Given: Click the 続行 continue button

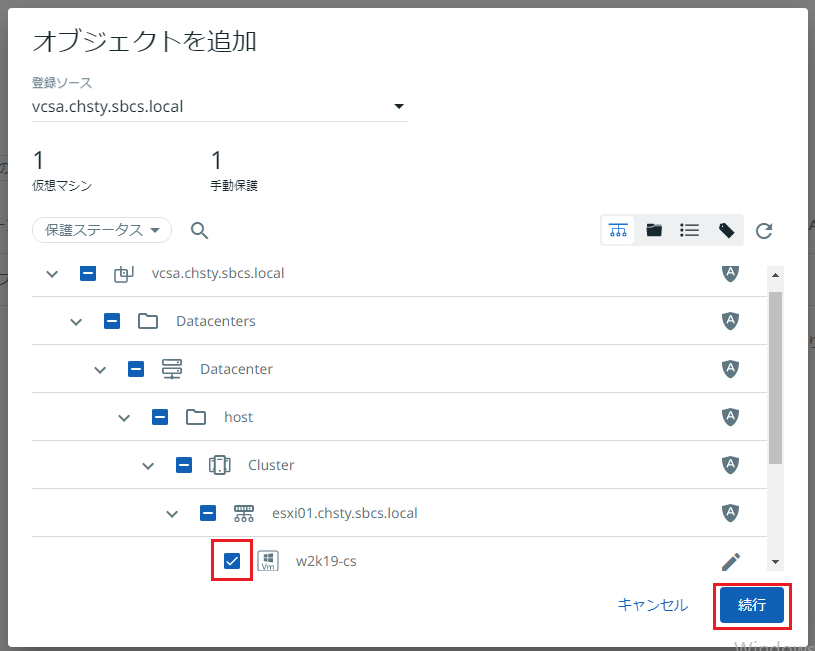Looking at the screenshot, I should click(x=752, y=605).
